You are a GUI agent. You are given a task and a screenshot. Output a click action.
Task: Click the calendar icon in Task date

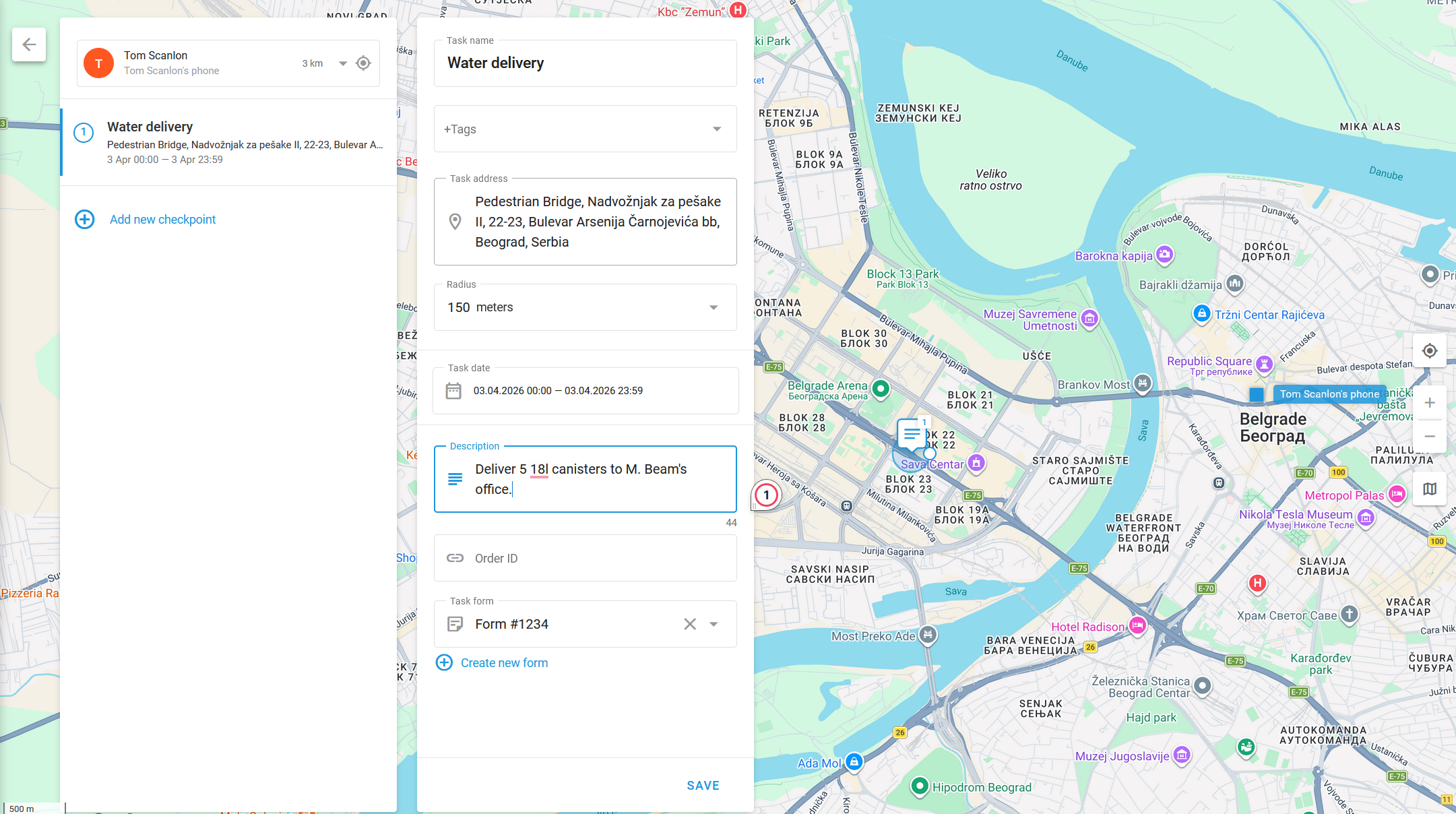point(453,391)
